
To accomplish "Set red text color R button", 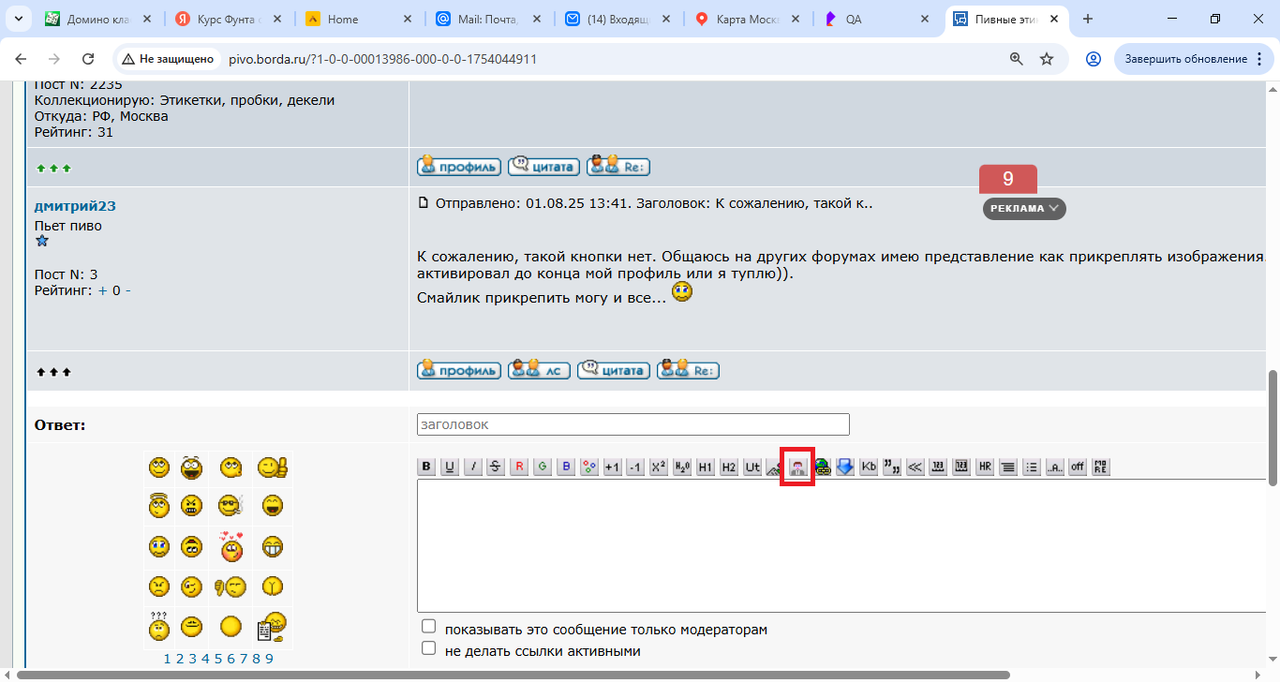I will tap(519, 467).
